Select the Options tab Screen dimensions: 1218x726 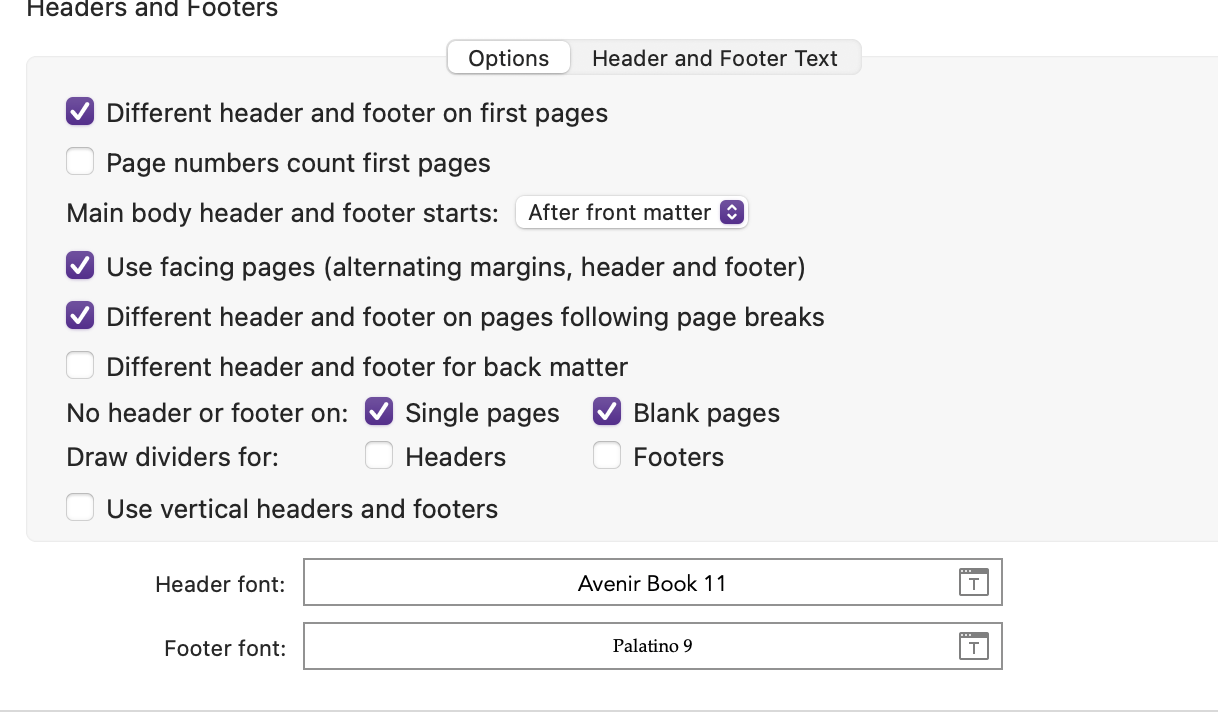[x=508, y=58]
